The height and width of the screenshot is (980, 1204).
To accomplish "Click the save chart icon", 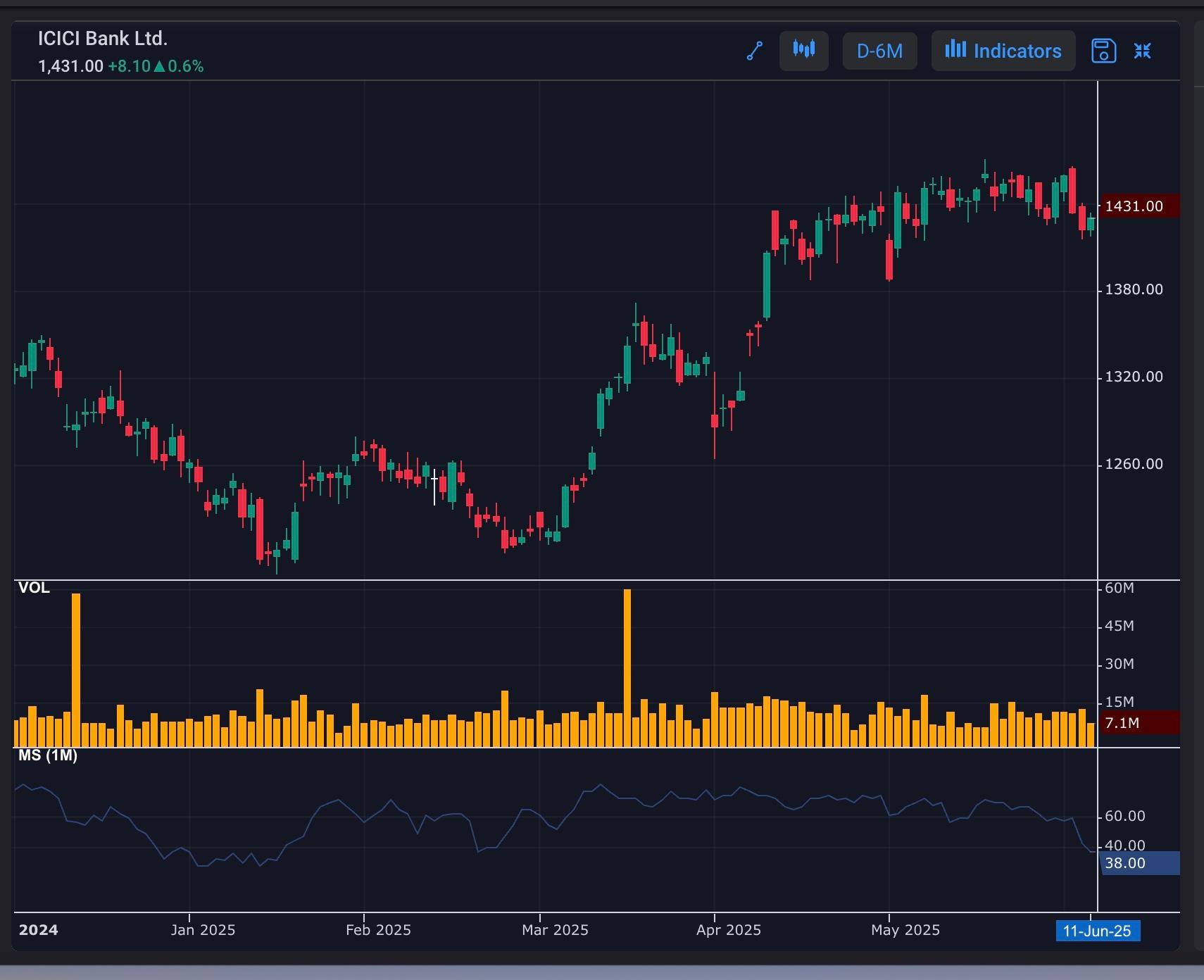I will pos(1103,51).
